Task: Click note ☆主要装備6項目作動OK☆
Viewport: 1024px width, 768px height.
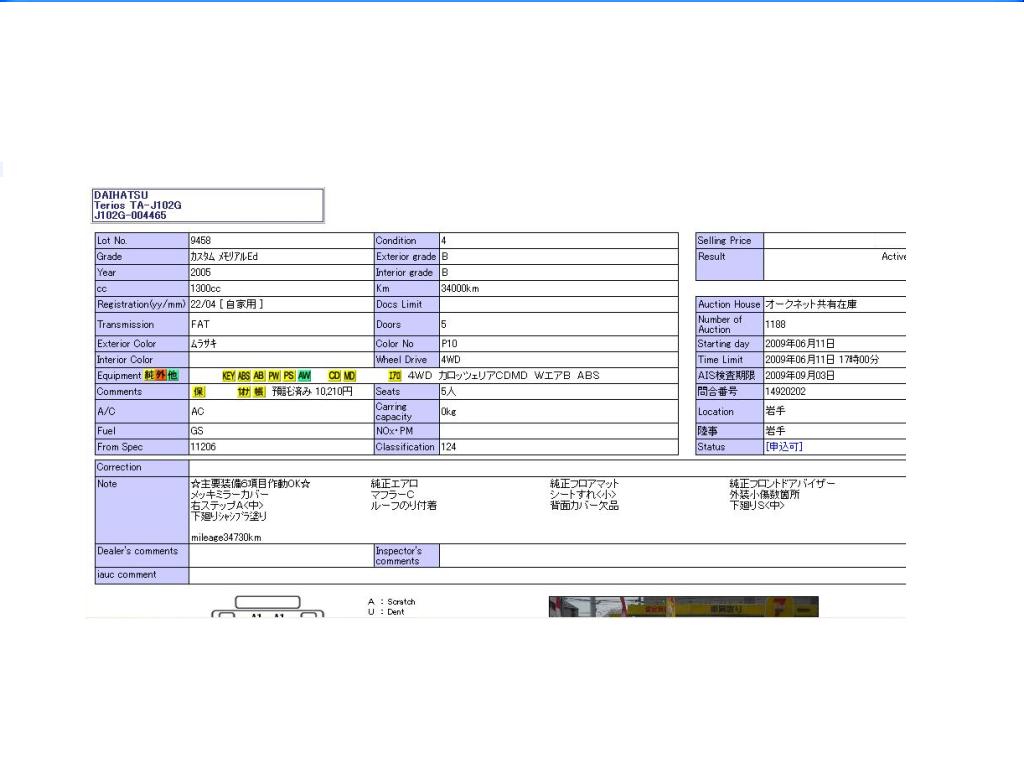Action: click(251, 484)
